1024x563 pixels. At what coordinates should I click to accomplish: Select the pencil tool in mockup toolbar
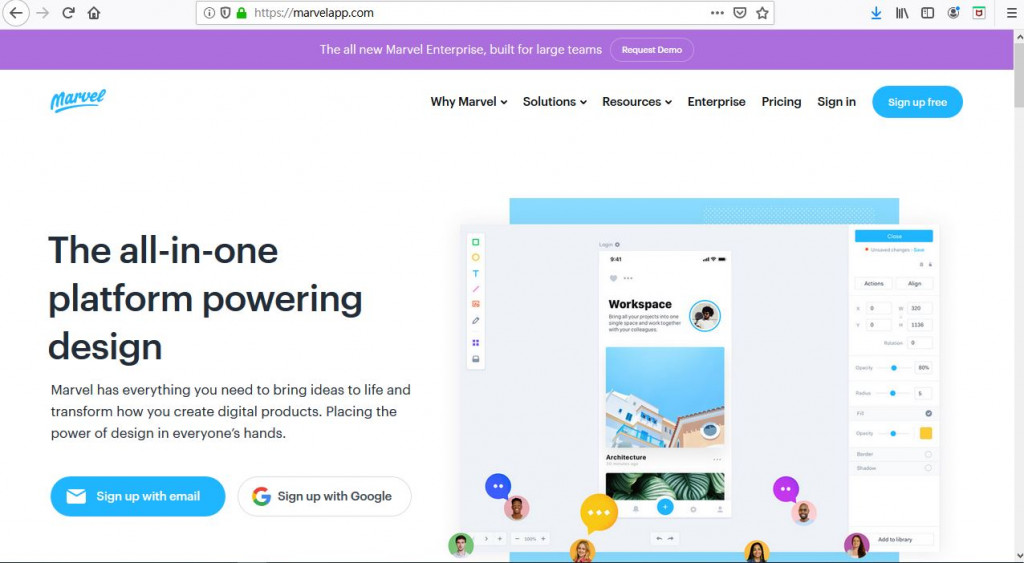coord(475,321)
